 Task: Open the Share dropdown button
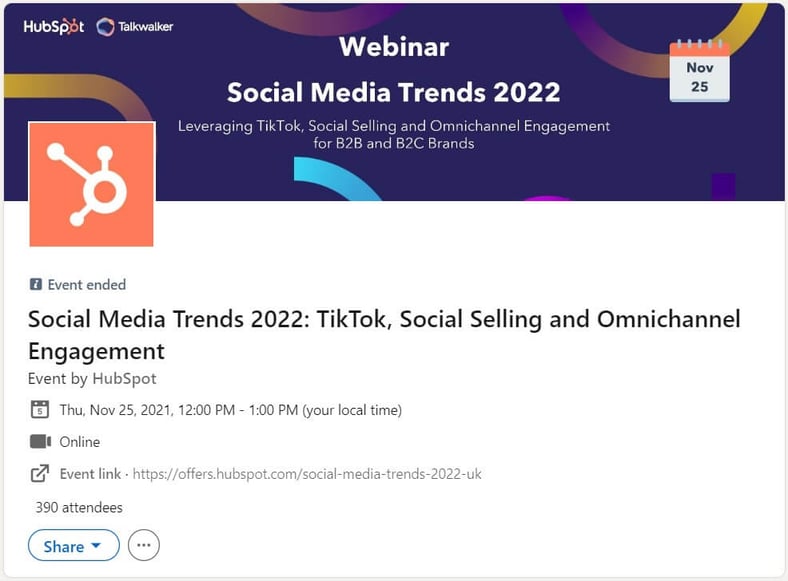[74, 545]
